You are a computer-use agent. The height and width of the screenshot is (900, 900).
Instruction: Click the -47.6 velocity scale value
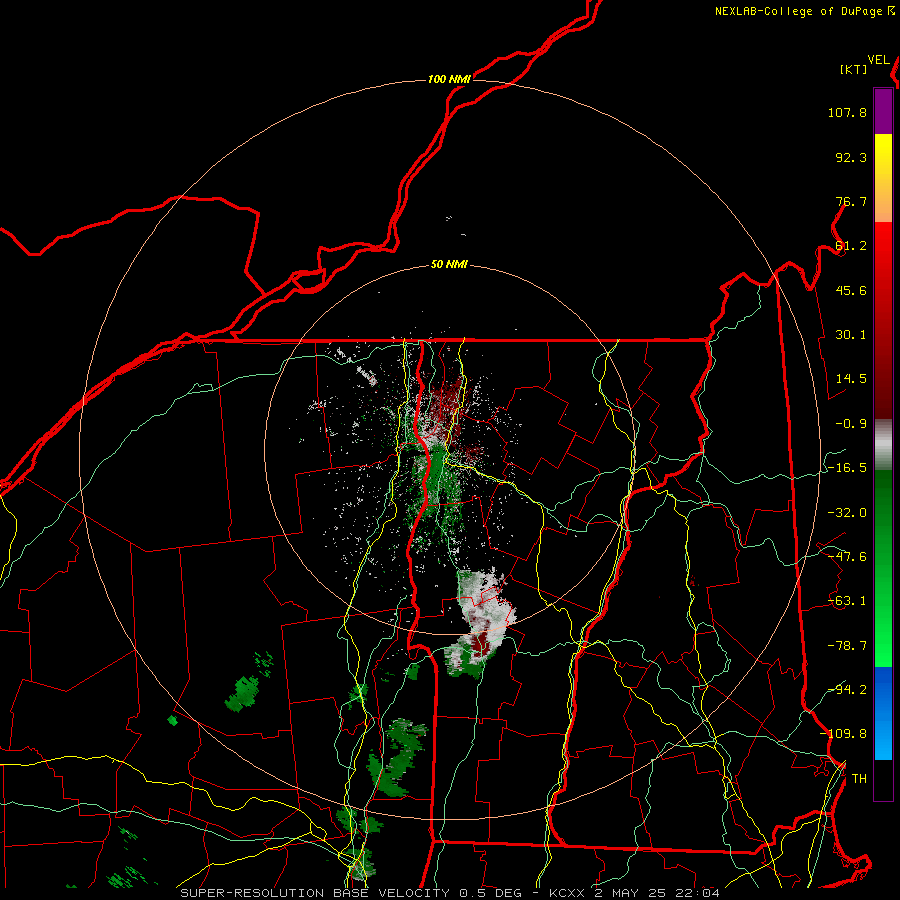tap(847, 557)
